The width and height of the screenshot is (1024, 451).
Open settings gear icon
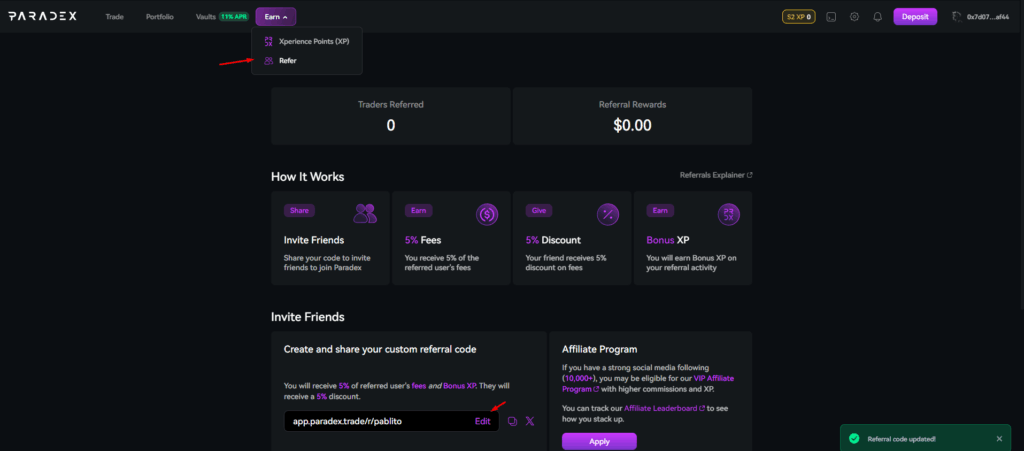pyautogui.click(x=854, y=17)
